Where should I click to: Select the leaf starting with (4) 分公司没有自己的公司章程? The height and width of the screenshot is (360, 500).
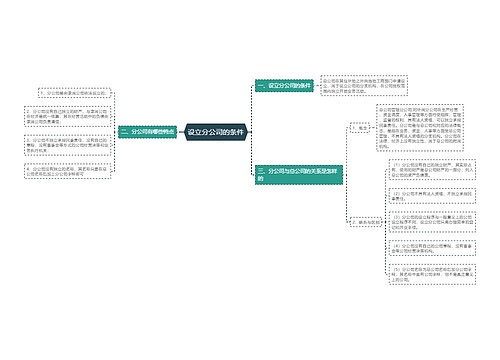[x=432, y=248]
